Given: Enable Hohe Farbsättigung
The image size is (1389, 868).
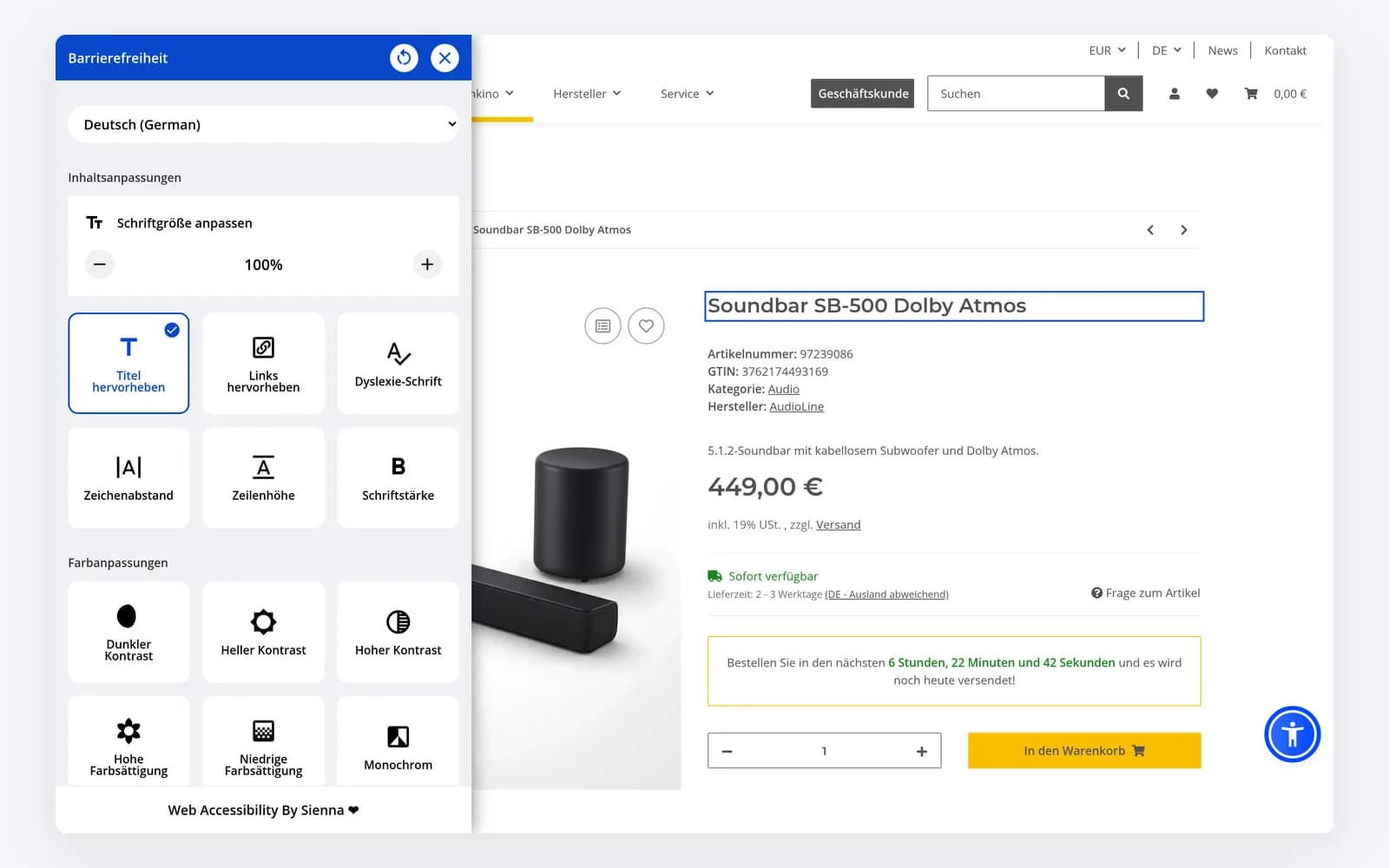Looking at the screenshot, I should click(128, 742).
